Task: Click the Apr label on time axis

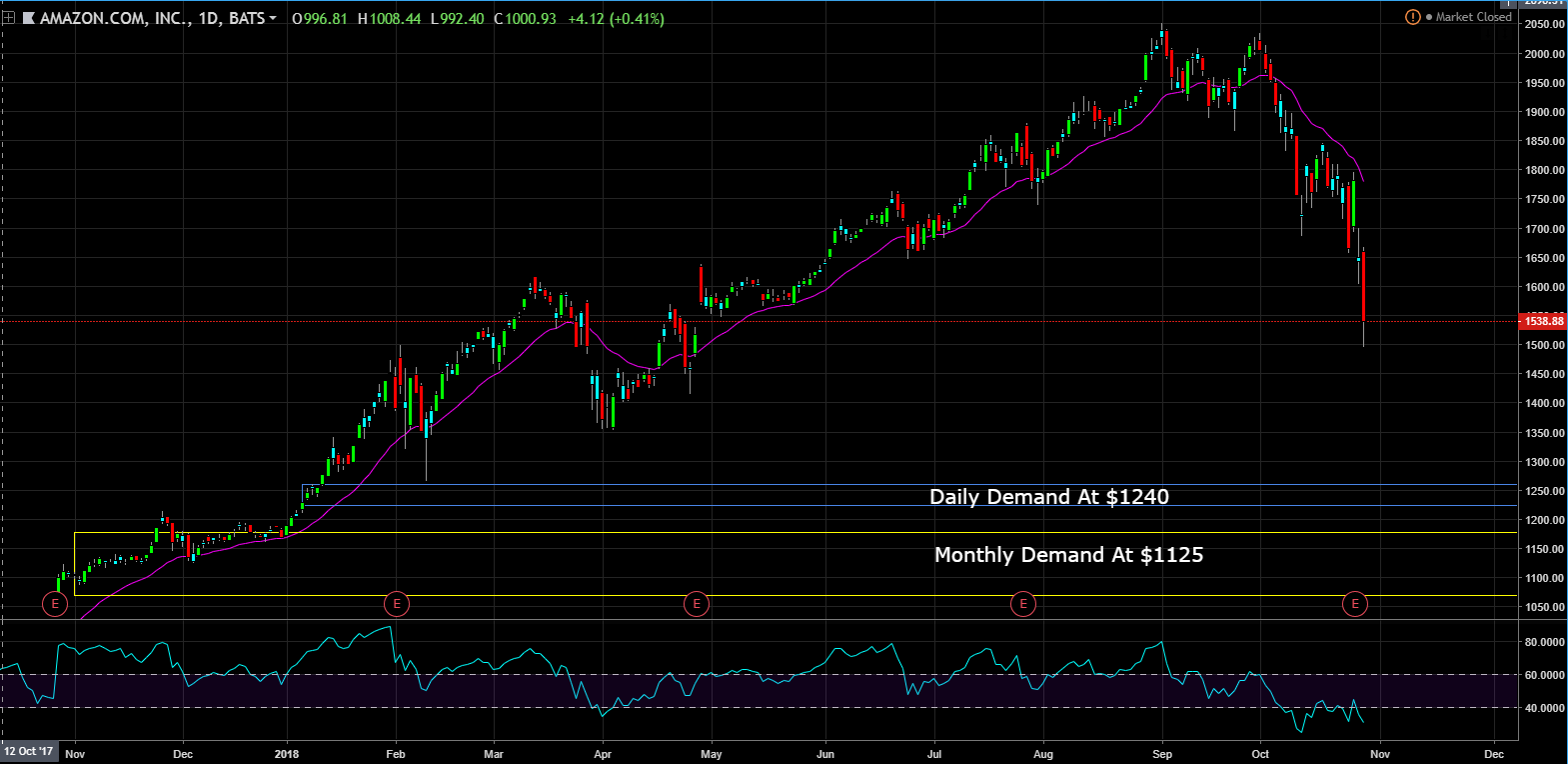Action: [603, 754]
